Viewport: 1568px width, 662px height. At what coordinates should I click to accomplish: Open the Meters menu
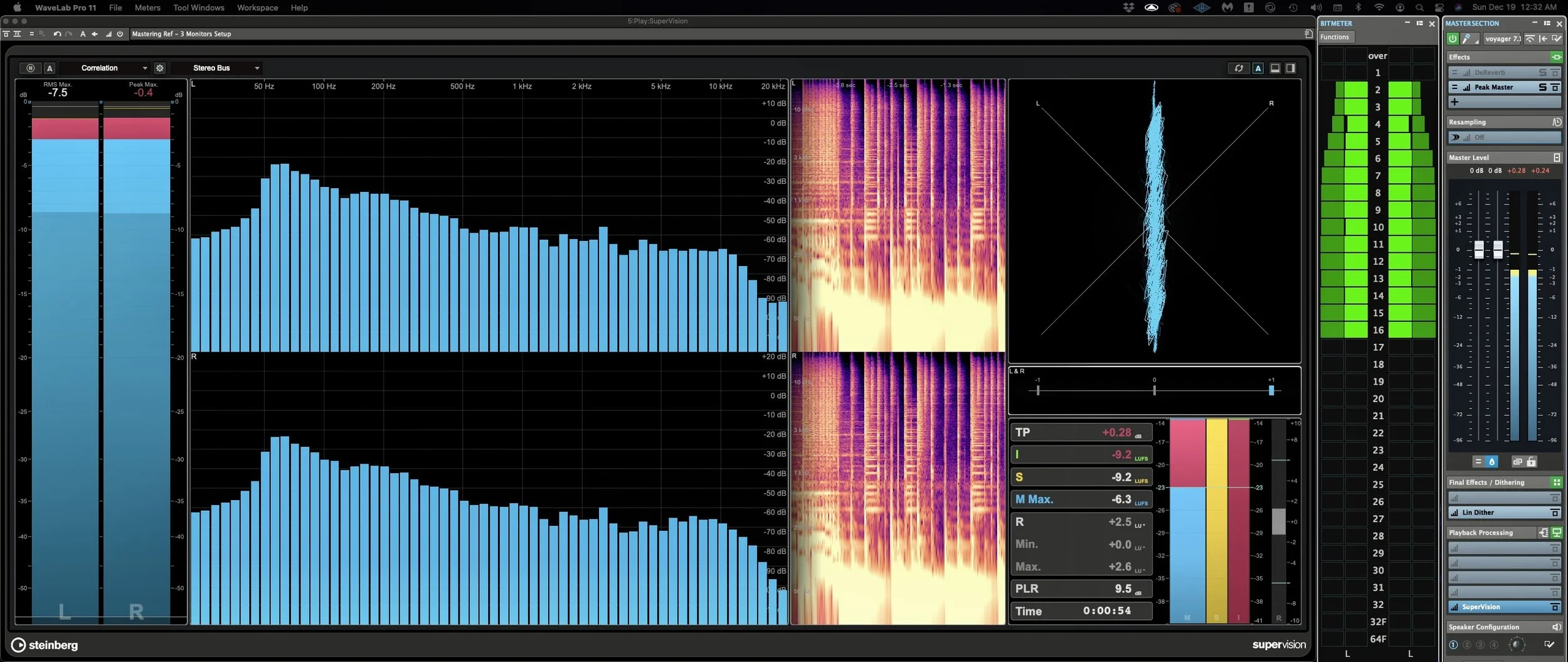147,8
